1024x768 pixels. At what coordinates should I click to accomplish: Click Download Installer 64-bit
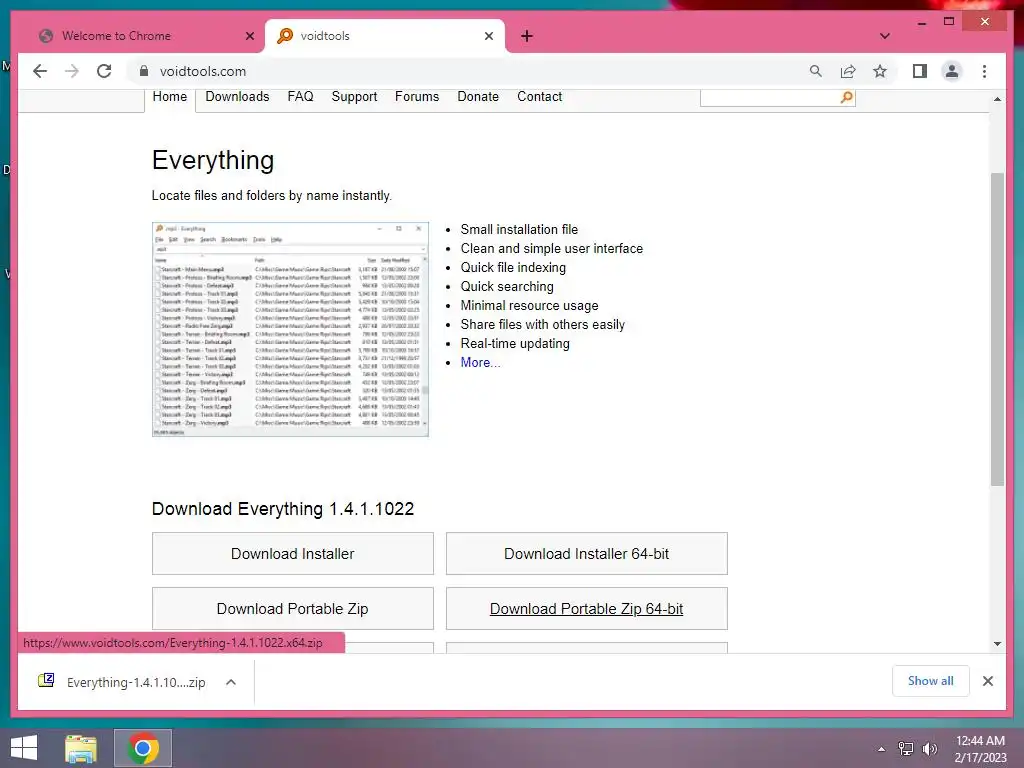586,554
